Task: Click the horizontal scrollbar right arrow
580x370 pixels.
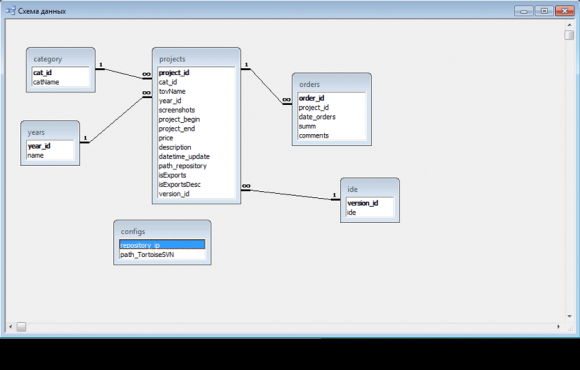Action: point(559,327)
